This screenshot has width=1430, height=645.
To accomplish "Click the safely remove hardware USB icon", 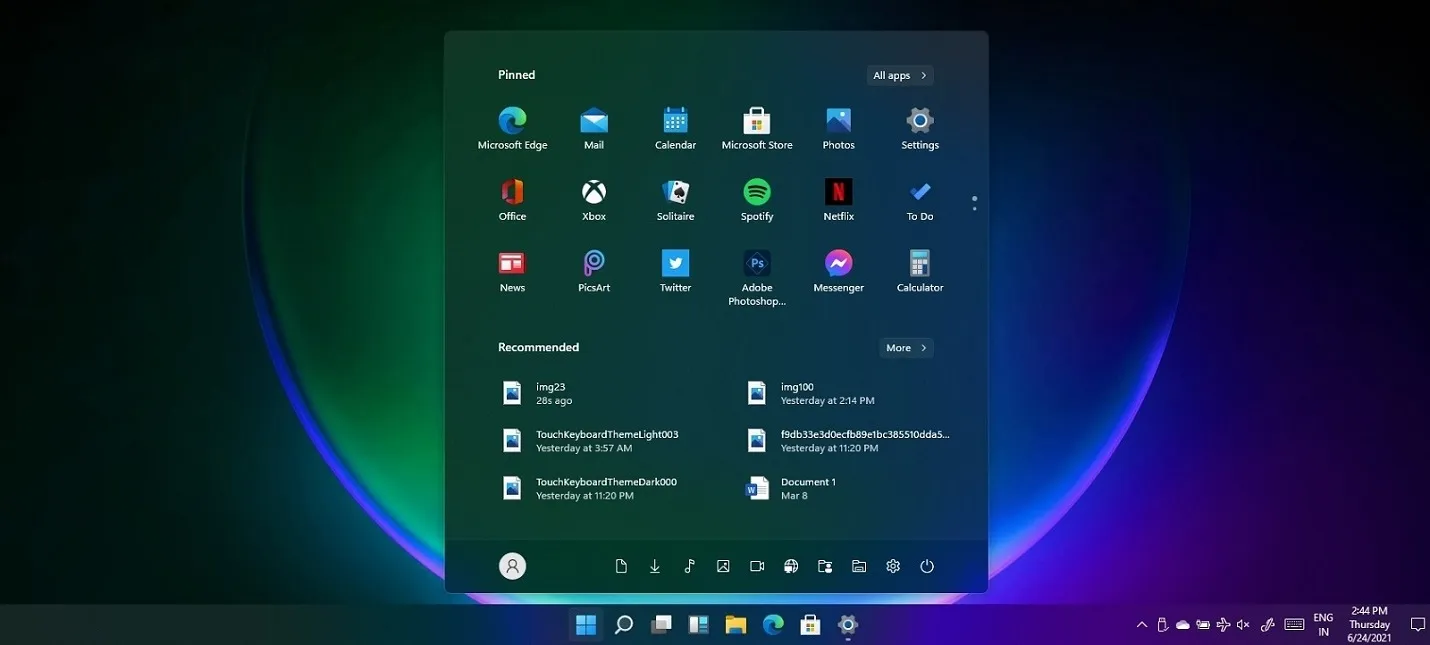I will pos(1163,625).
